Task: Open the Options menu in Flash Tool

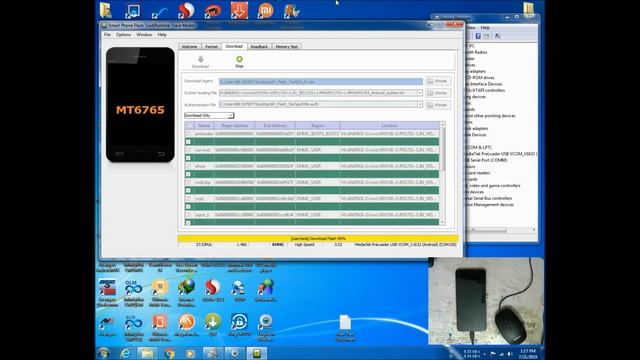Action: [123, 35]
